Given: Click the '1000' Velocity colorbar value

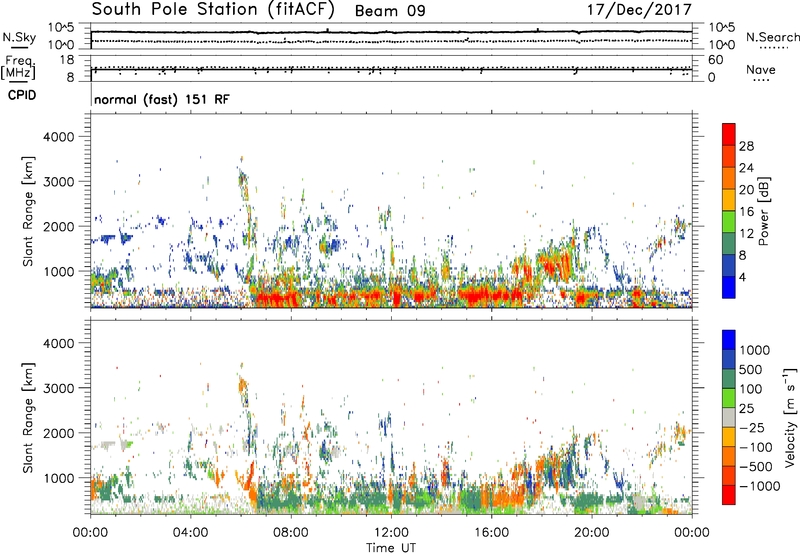Looking at the screenshot, I should click(x=755, y=350).
